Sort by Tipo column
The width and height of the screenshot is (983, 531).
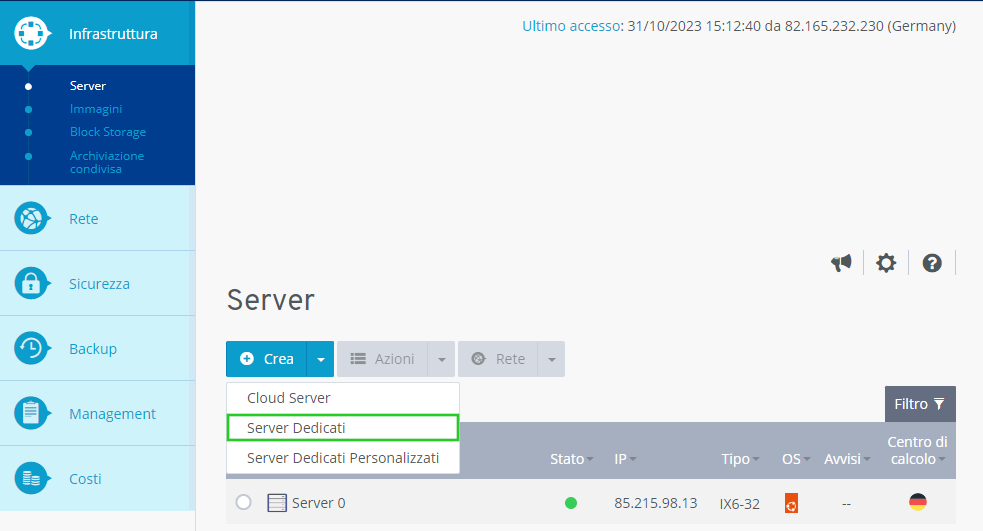coord(740,459)
